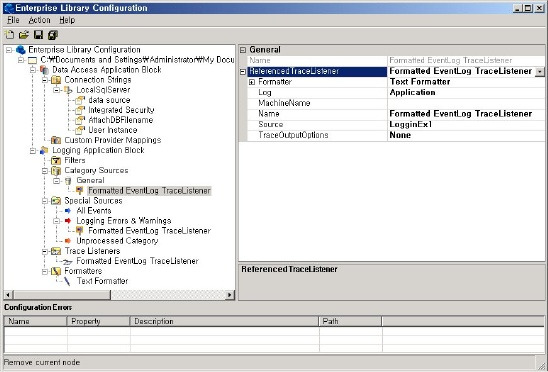Screen dimensions: 548x372
Task: Click the empty MachineName value field
Action: [466, 103]
